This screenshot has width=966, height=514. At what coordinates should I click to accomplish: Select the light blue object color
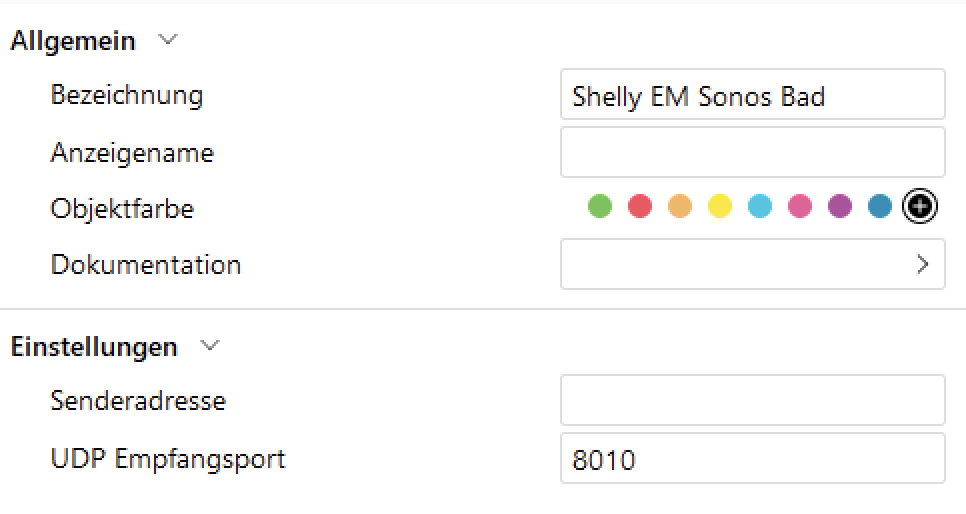pos(760,207)
